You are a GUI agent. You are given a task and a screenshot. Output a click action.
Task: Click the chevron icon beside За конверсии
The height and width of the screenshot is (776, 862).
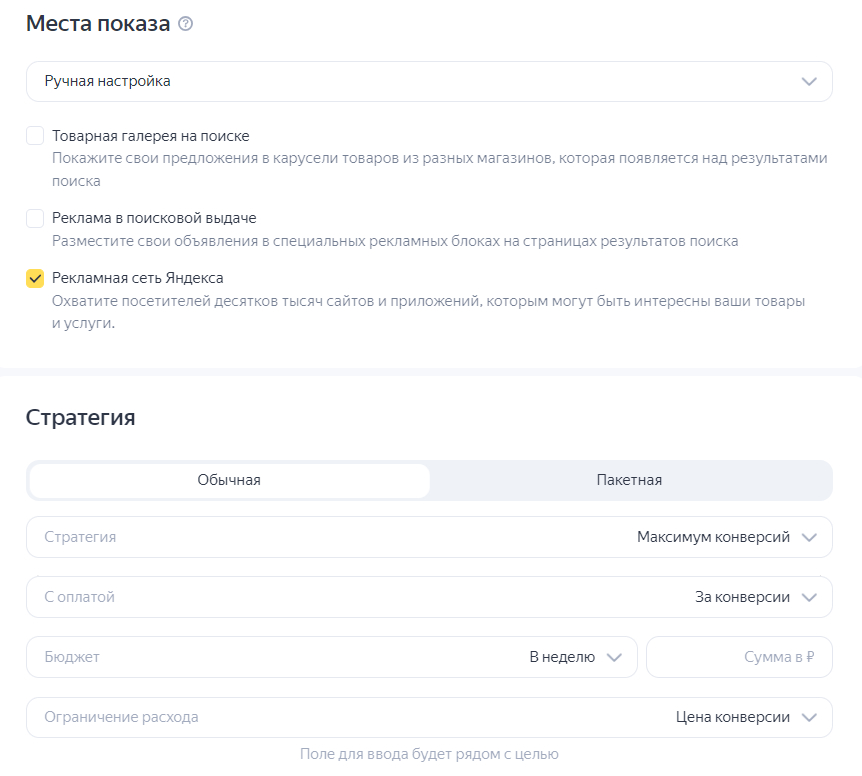pos(810,597)
